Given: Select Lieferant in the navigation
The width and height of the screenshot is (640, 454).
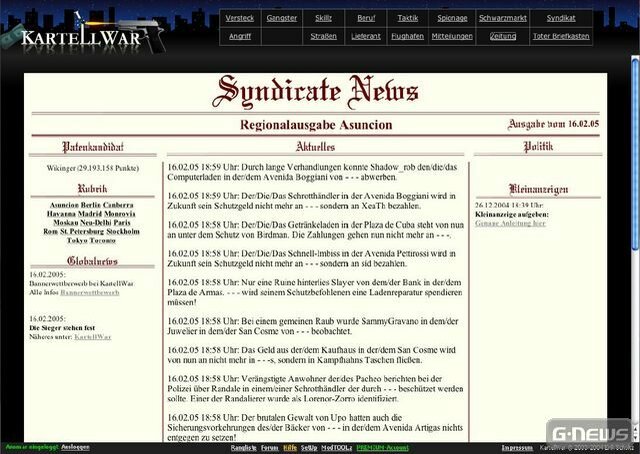Looking at the screenshot, I should pos(366,36).
